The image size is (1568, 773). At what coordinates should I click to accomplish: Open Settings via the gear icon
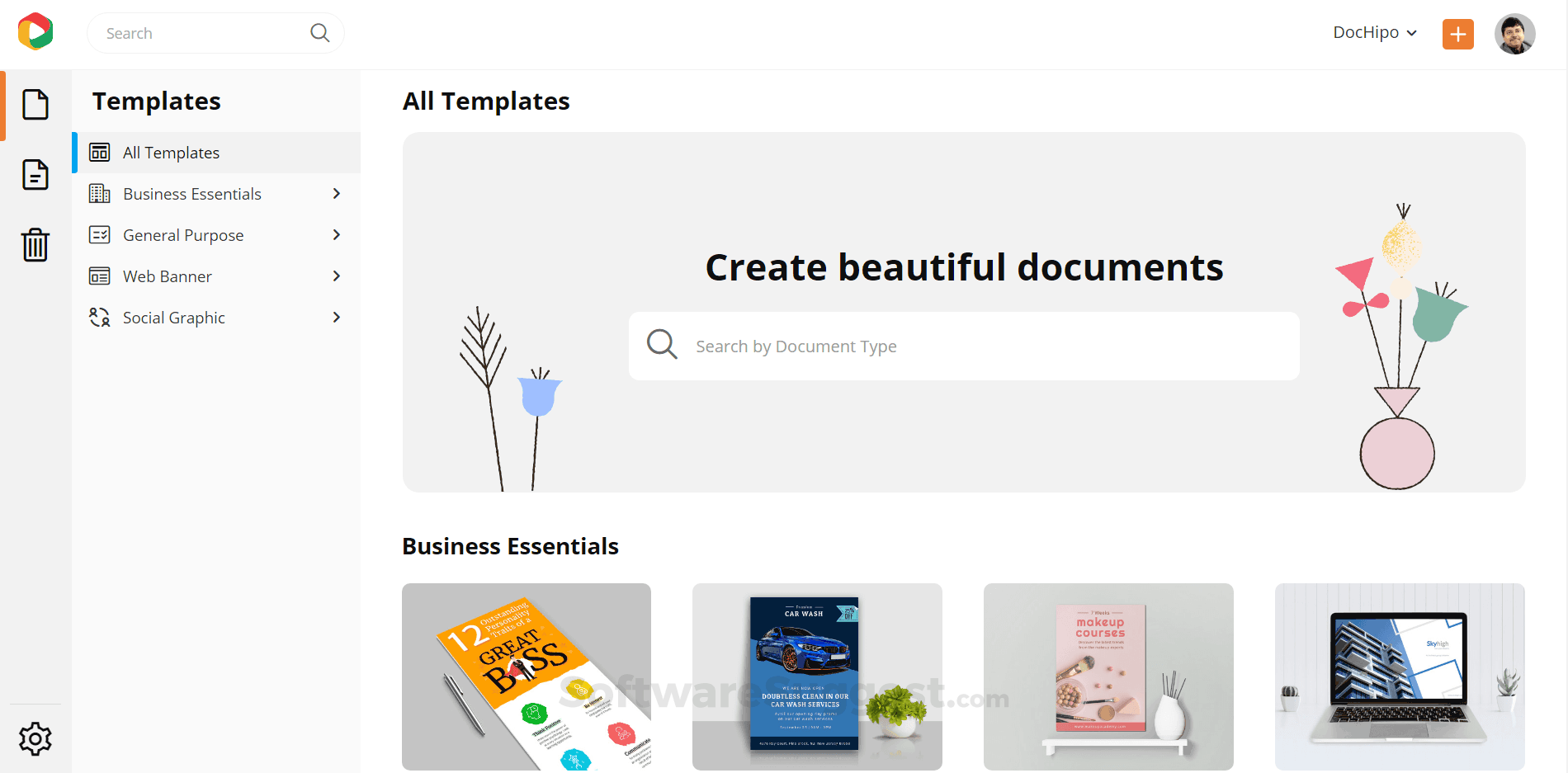click(35, 738)
